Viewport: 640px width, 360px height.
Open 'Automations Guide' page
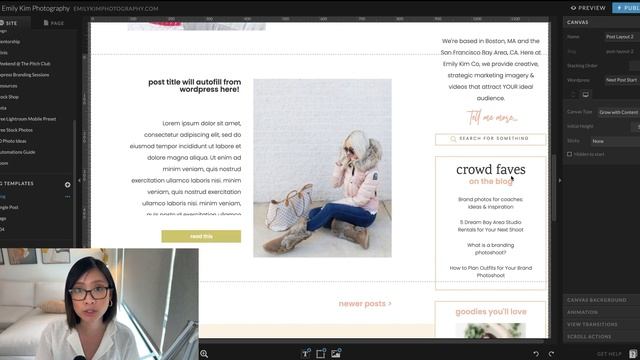[x=18, y=152]
